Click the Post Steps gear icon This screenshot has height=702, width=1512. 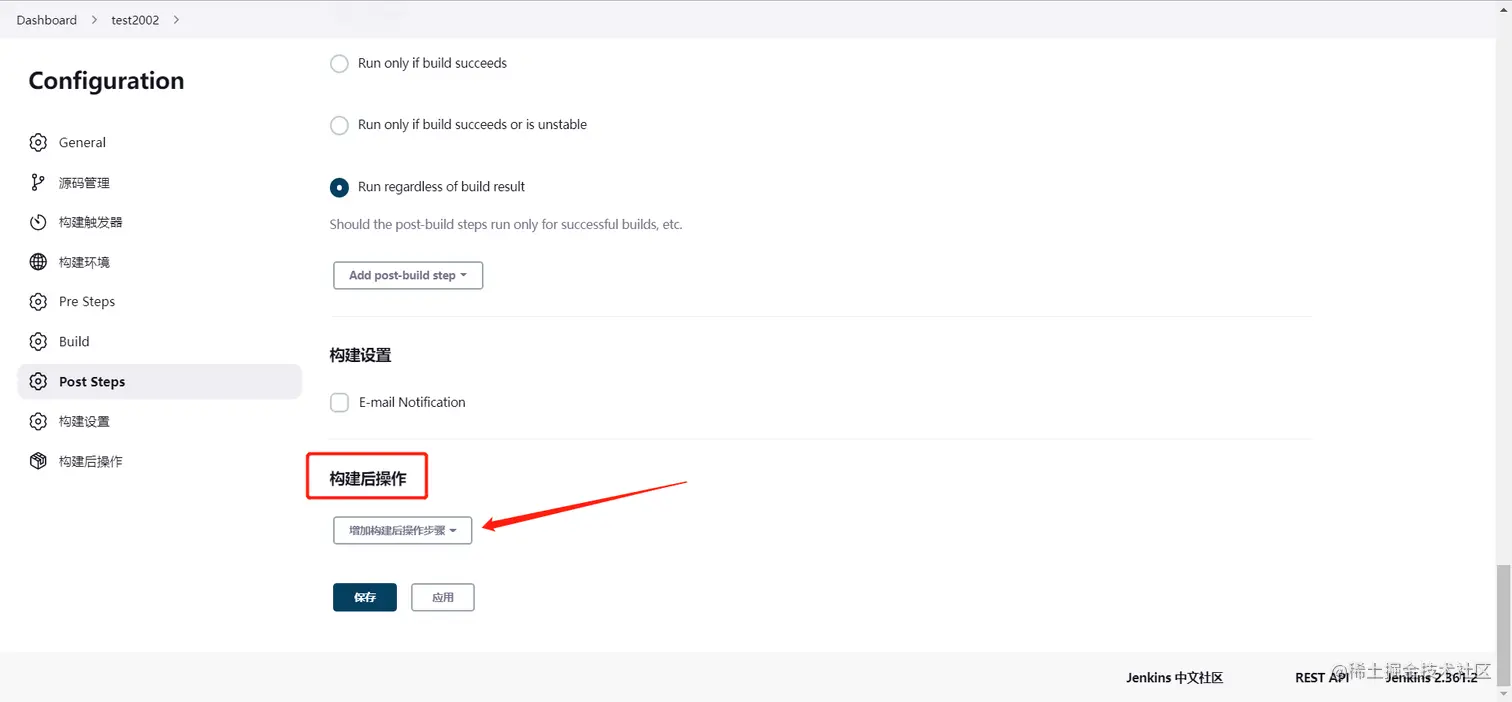[x=38, y=381]
